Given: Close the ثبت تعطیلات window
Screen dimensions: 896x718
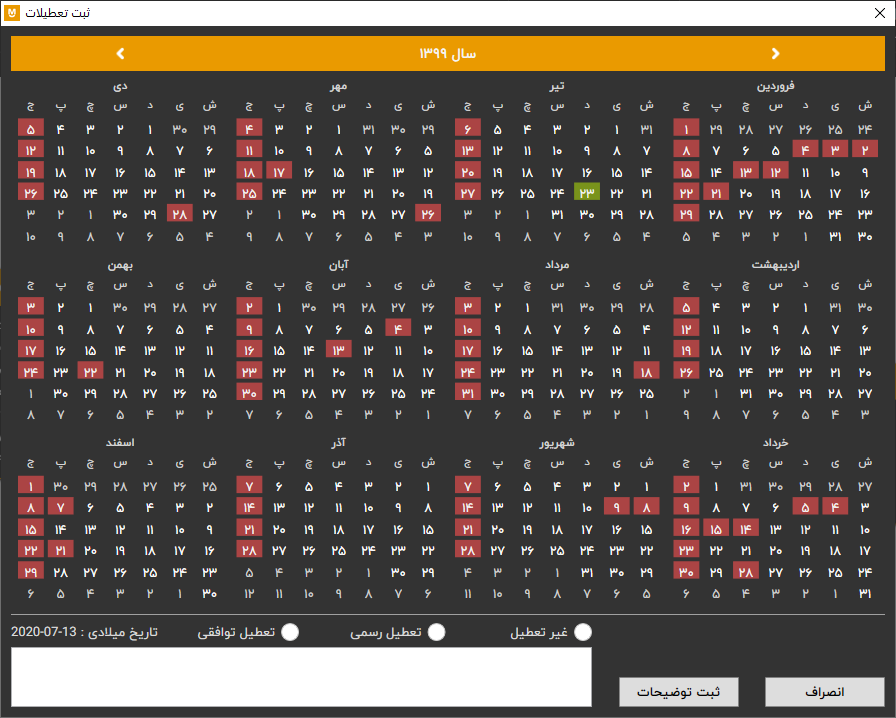Looking at the screenshot, I should coord(880,13).
